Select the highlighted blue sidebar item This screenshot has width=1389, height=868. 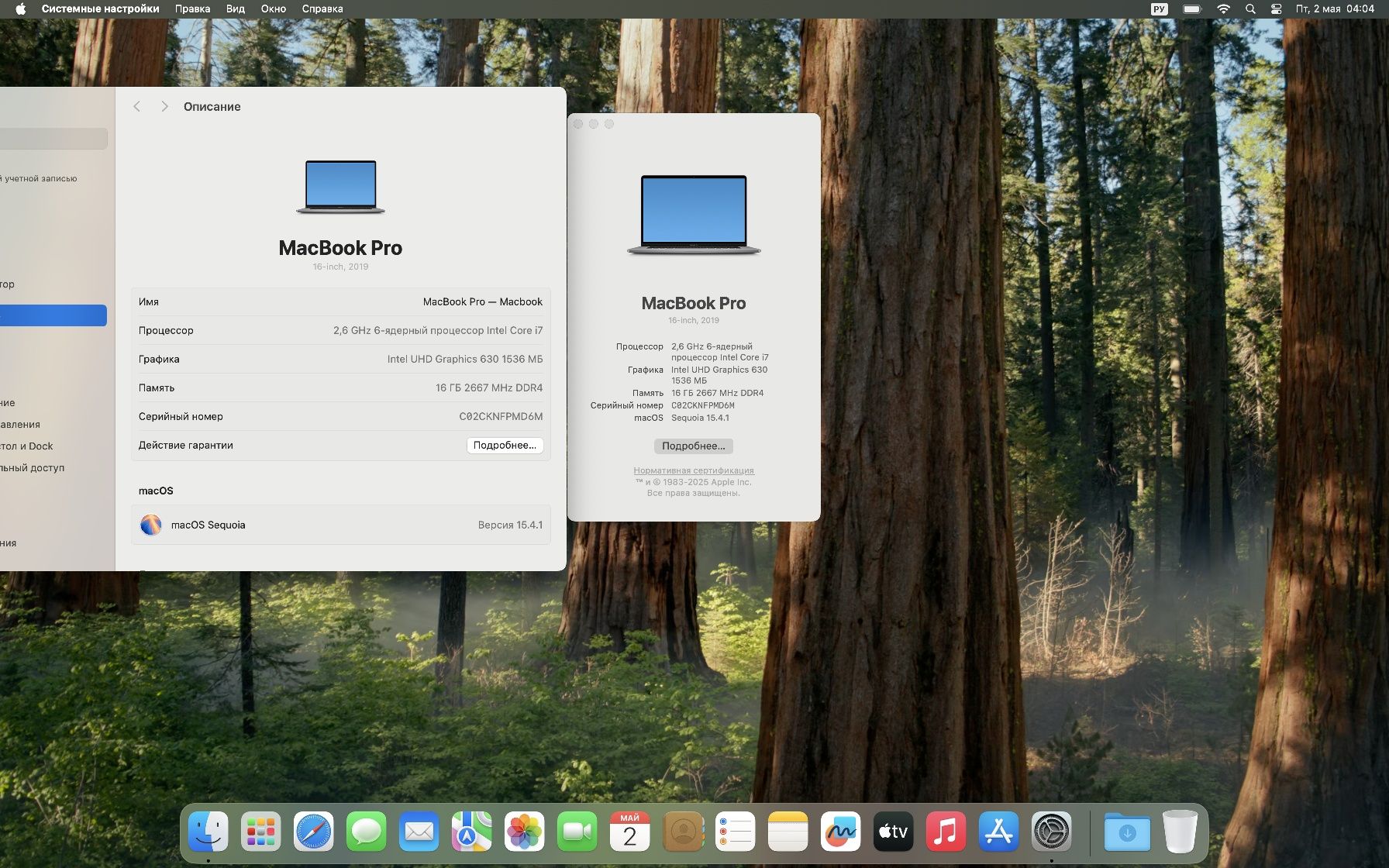(53, 315)
